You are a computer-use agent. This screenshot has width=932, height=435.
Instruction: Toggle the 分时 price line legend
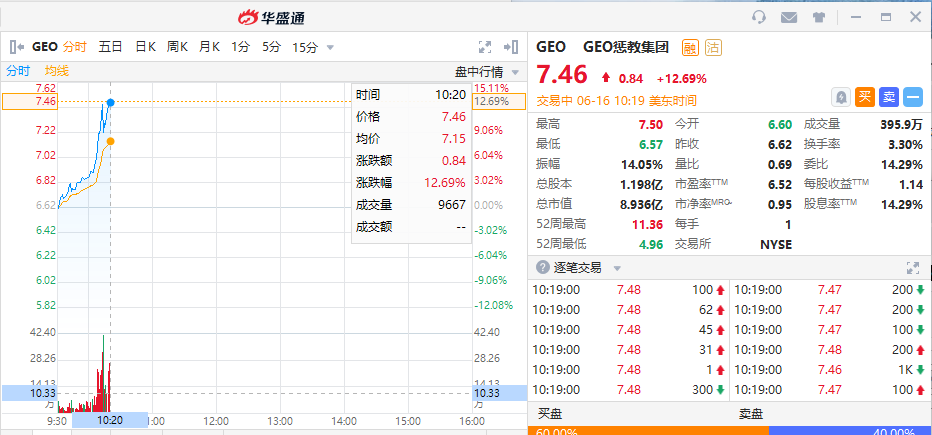coord(18,71)
